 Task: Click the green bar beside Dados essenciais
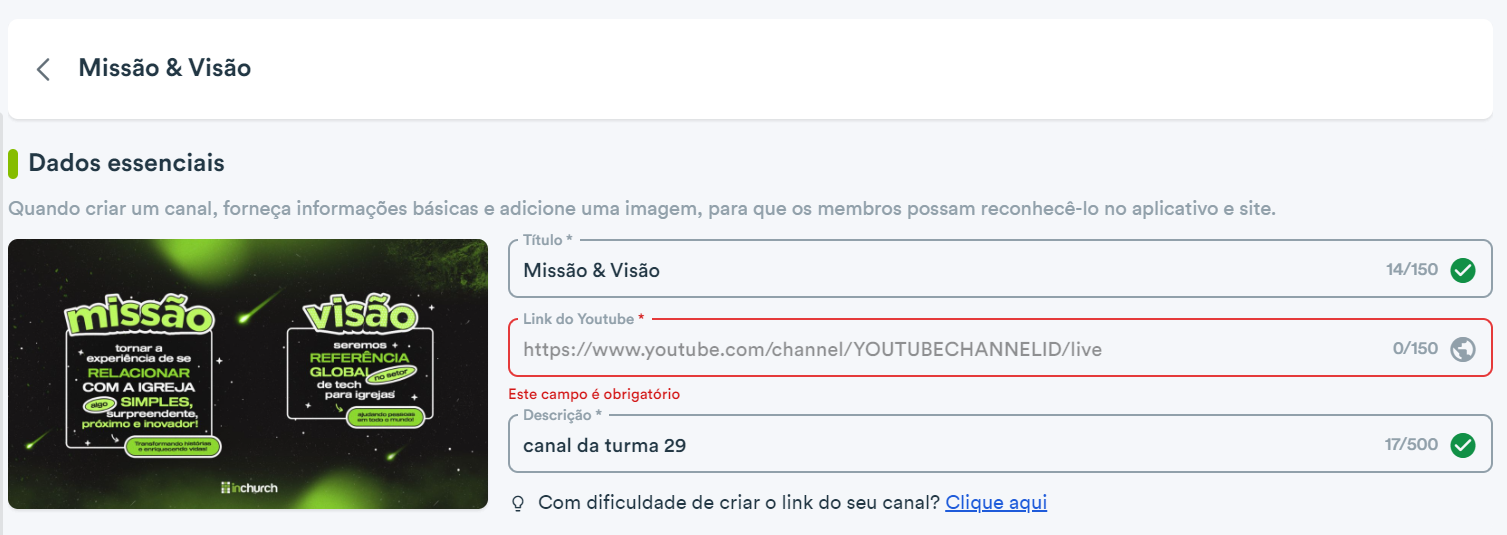point(13,163)
